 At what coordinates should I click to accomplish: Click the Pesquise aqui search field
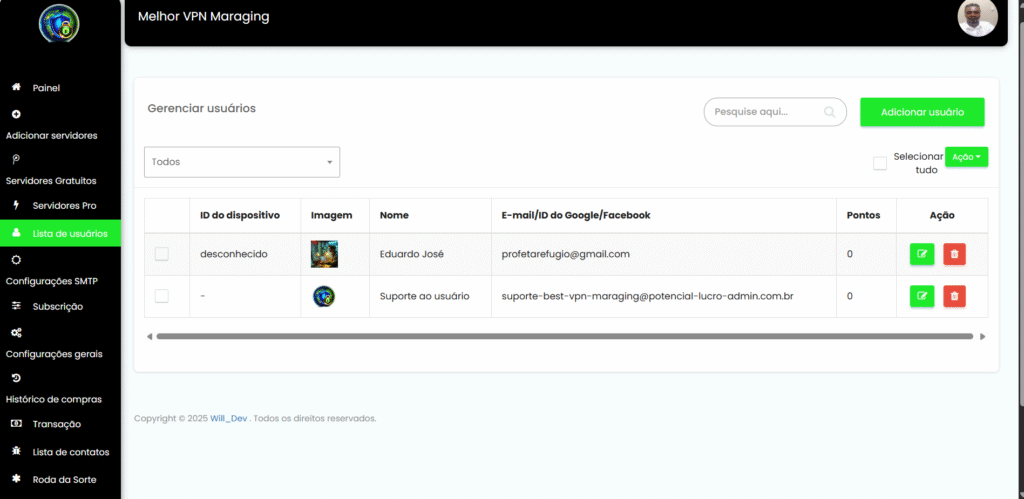(x=765, y=112)
